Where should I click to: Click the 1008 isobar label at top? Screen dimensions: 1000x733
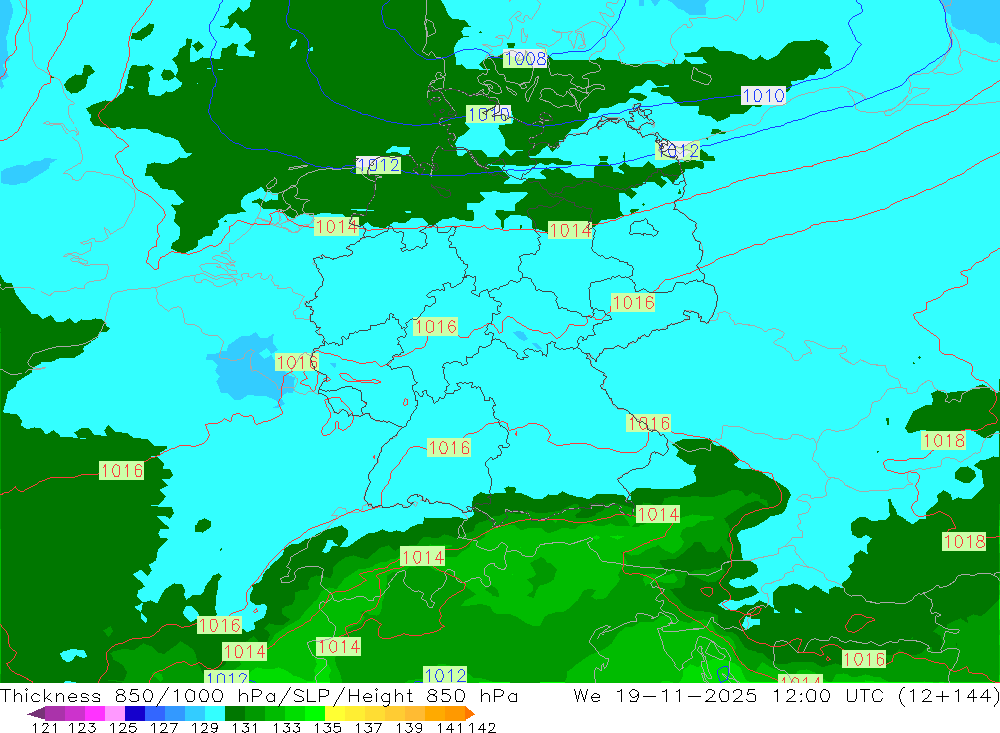point(525,59)
